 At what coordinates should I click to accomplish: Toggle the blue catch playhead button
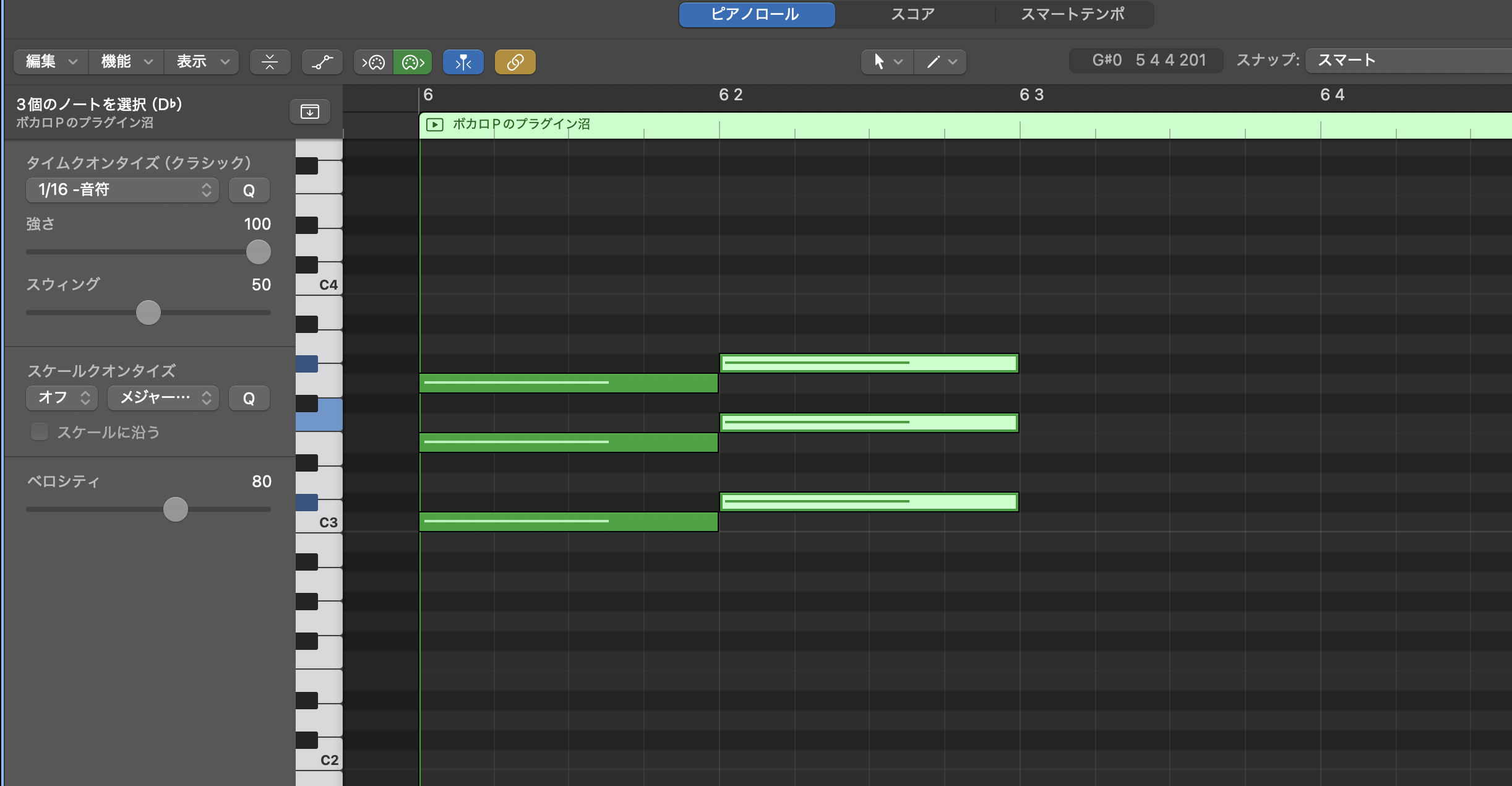click(x=463, y=62)
